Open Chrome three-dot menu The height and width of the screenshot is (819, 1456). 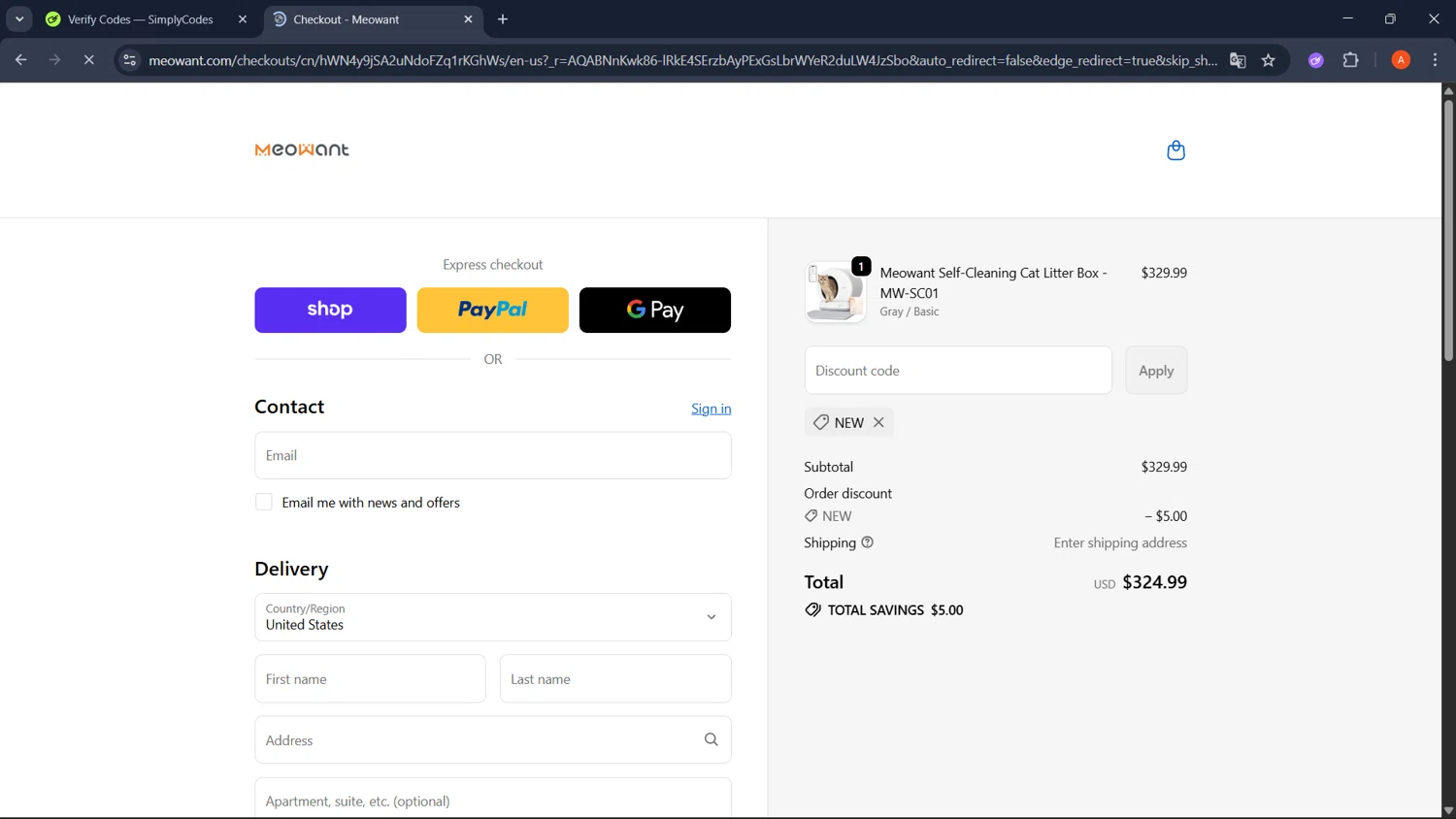pos(1435,60)
